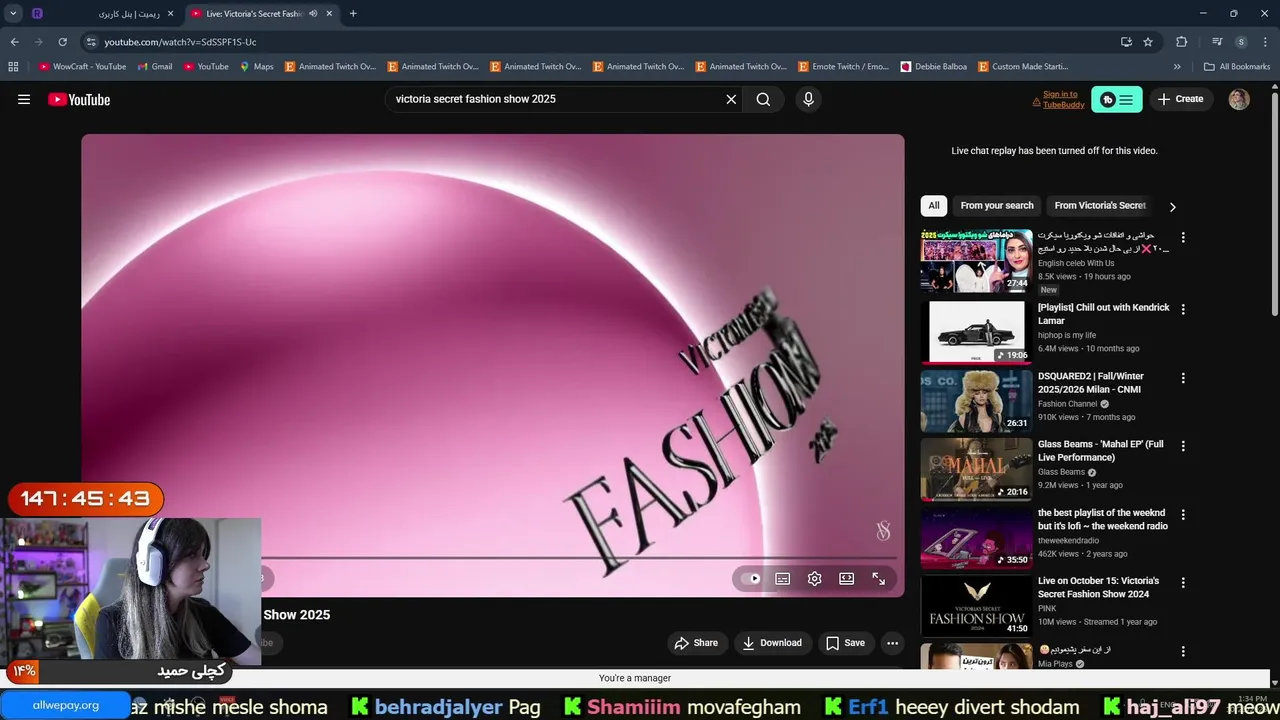Click the Fashion Channel name
The width and height of the screenshot is (1280, 720).
1067,404
